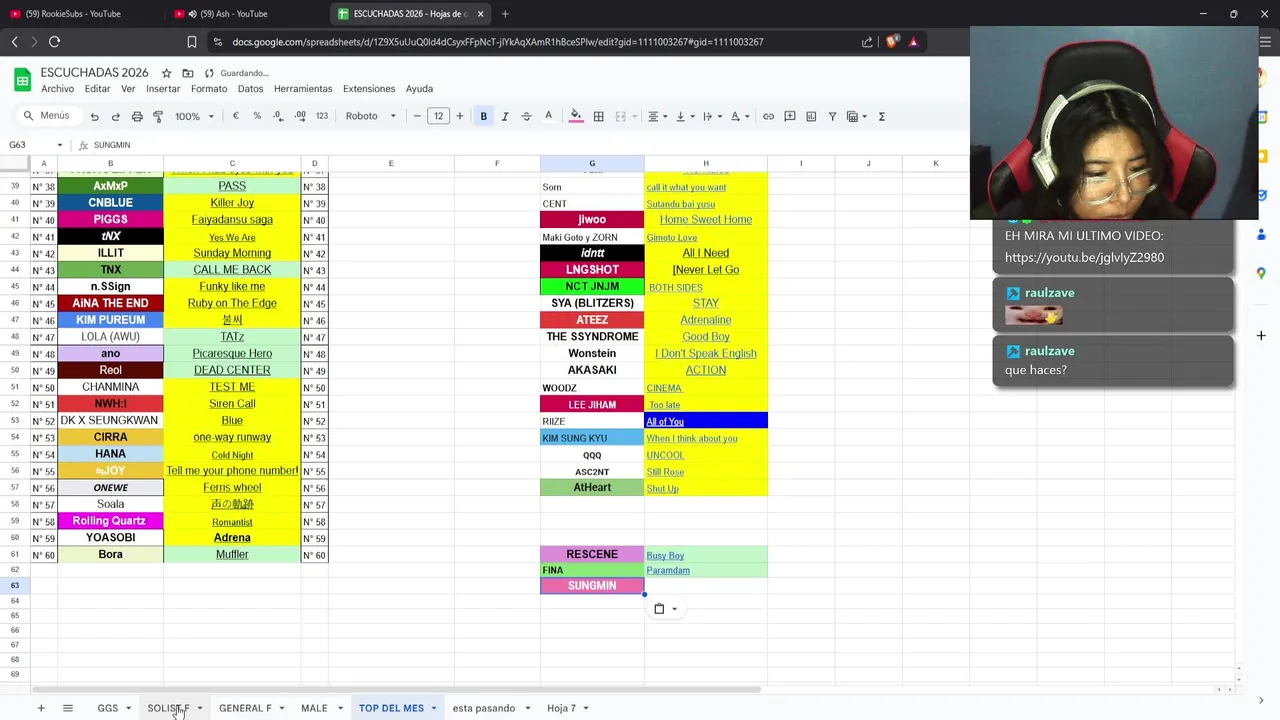This screenshot has height=720, width=1280.
Task: Open the text color picker
Action: [x=548, y=116]
